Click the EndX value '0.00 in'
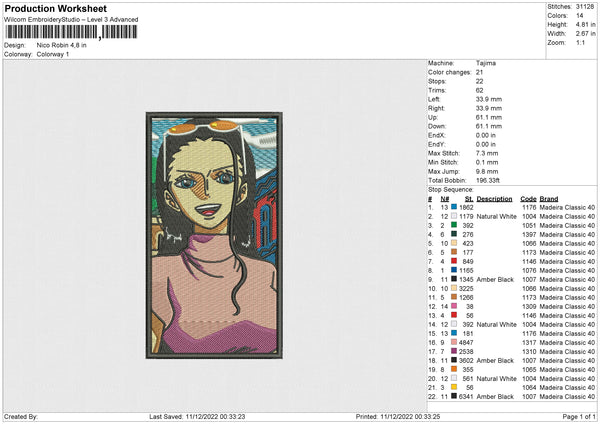 coord(486,135)
